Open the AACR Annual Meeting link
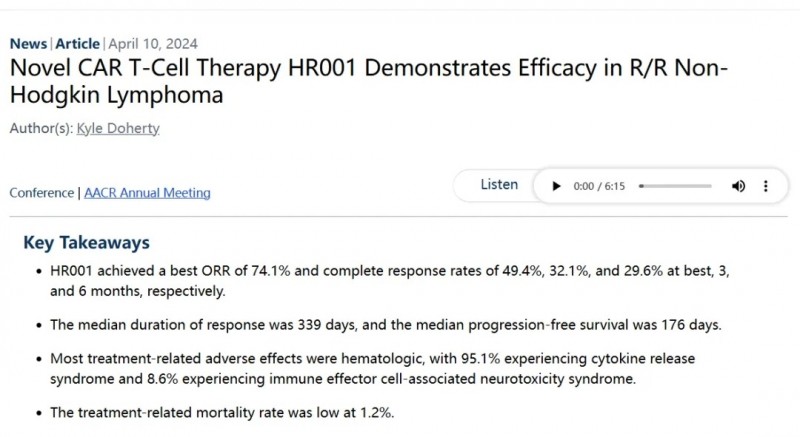This screenshot has height=437, width=800. (x=147, y=193)
